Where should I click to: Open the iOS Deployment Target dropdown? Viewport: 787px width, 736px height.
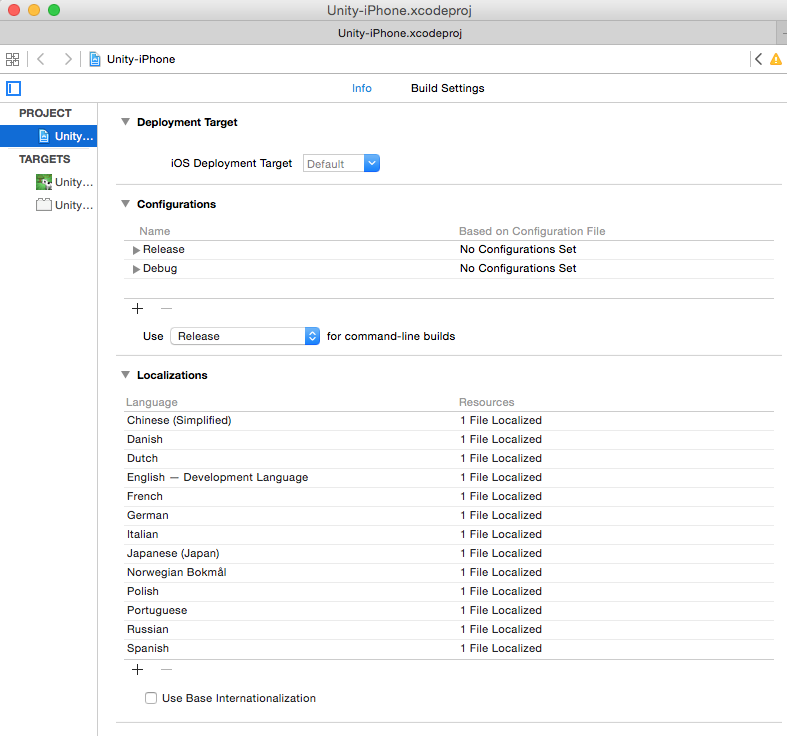pyautogui.click(x=341, y=164)
